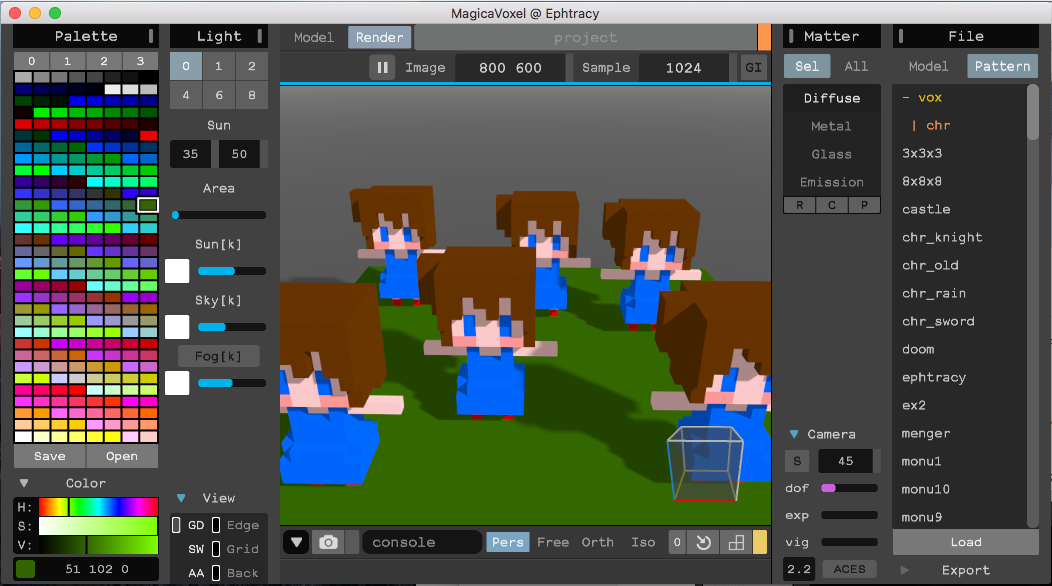The height and width of the screenshot is (586, 1052).
Task: Switch to the Model tab in the top bar
Action: [313, 38]
